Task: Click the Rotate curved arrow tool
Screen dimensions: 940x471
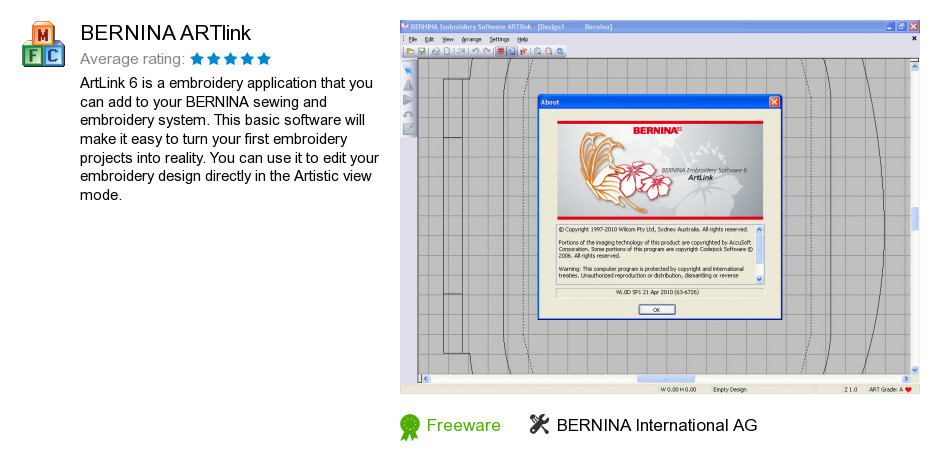Action: tap(408, 114)
